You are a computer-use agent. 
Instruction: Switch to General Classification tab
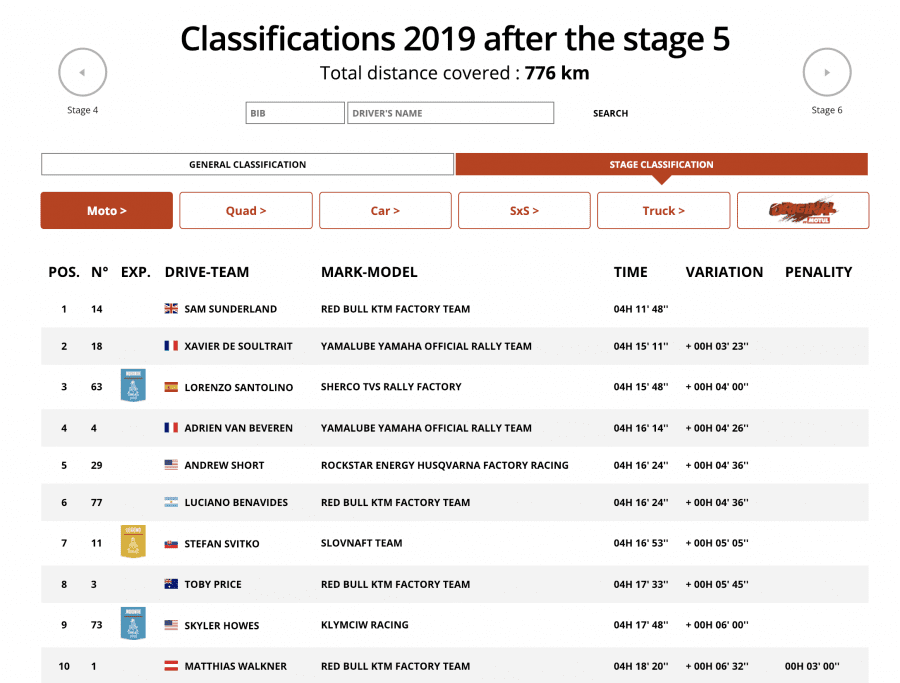click(x=247, y=165)
